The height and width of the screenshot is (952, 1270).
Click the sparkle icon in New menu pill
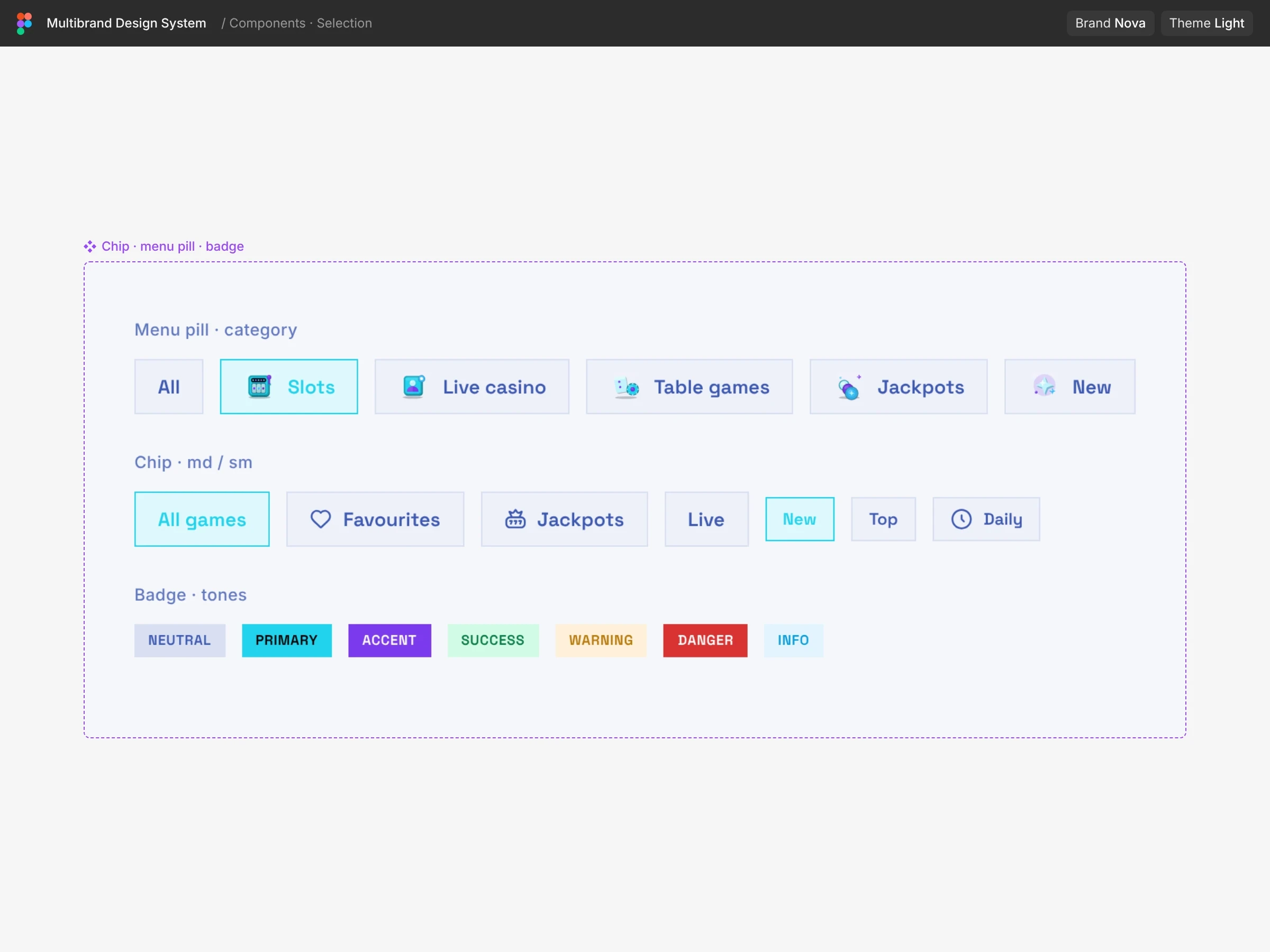1045,387
